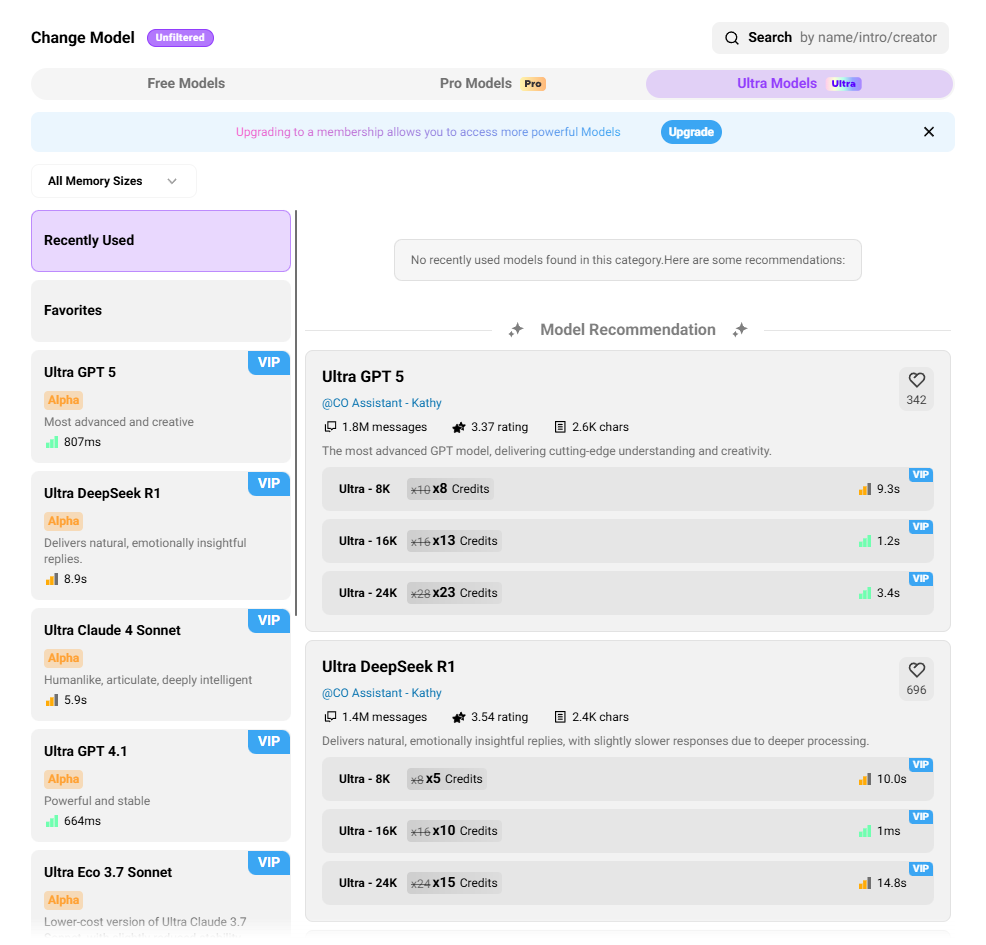Click 'Most advanced and creative' description

[119, 422]
